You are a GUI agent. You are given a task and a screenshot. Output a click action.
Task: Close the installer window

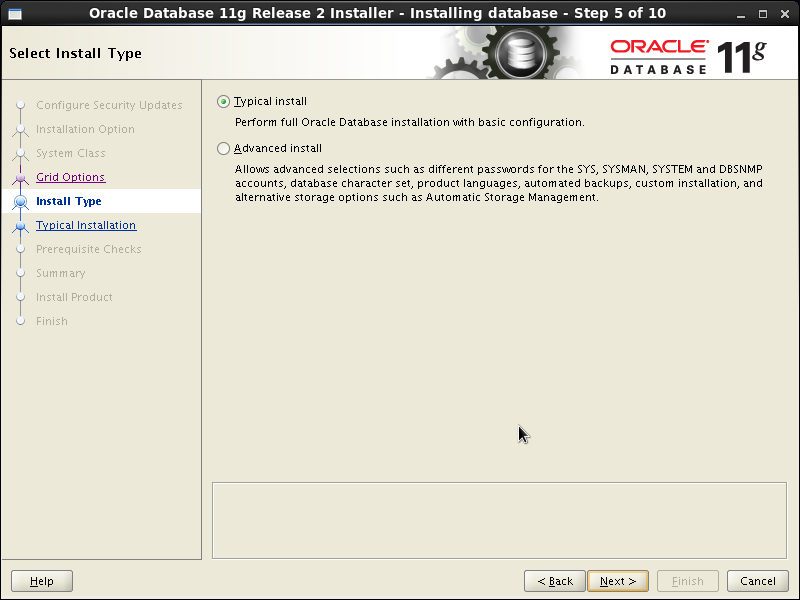(785, 14)
